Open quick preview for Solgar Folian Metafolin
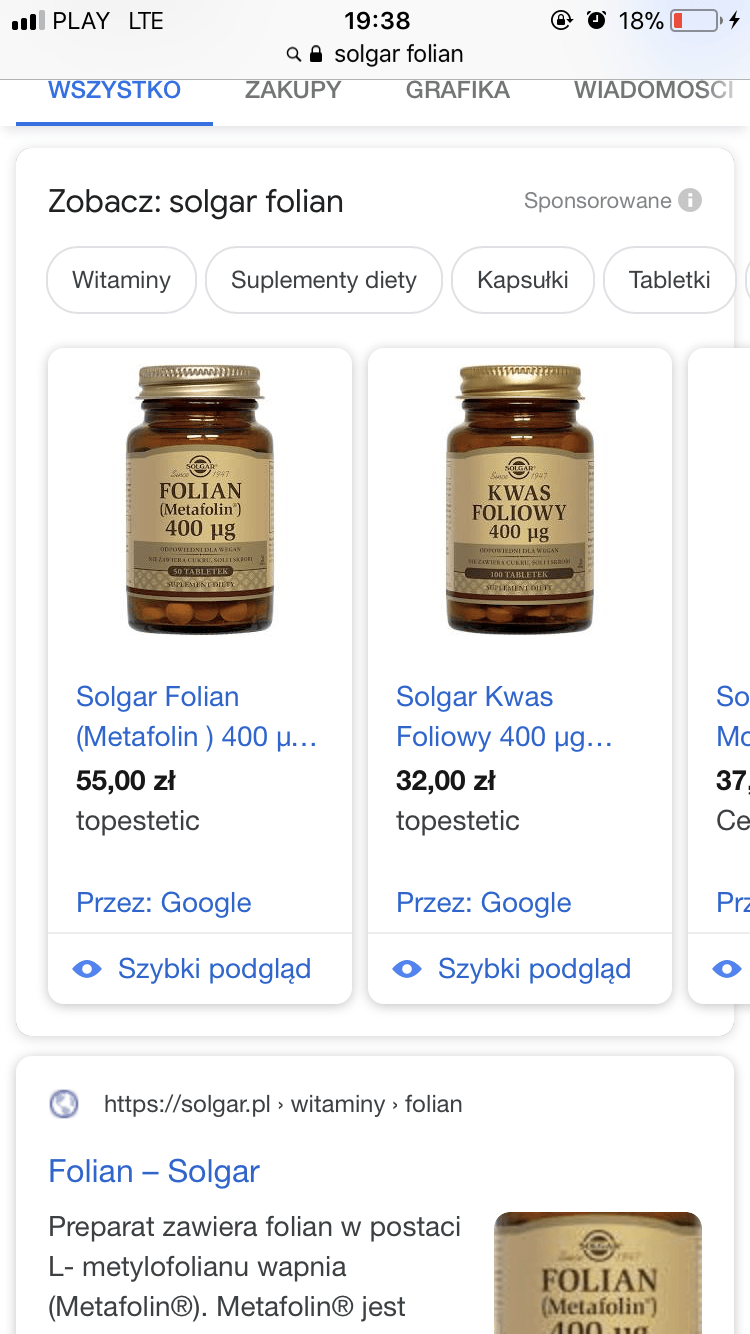The width and height of the screenshot is (750, 1334). tap(214, 969)
